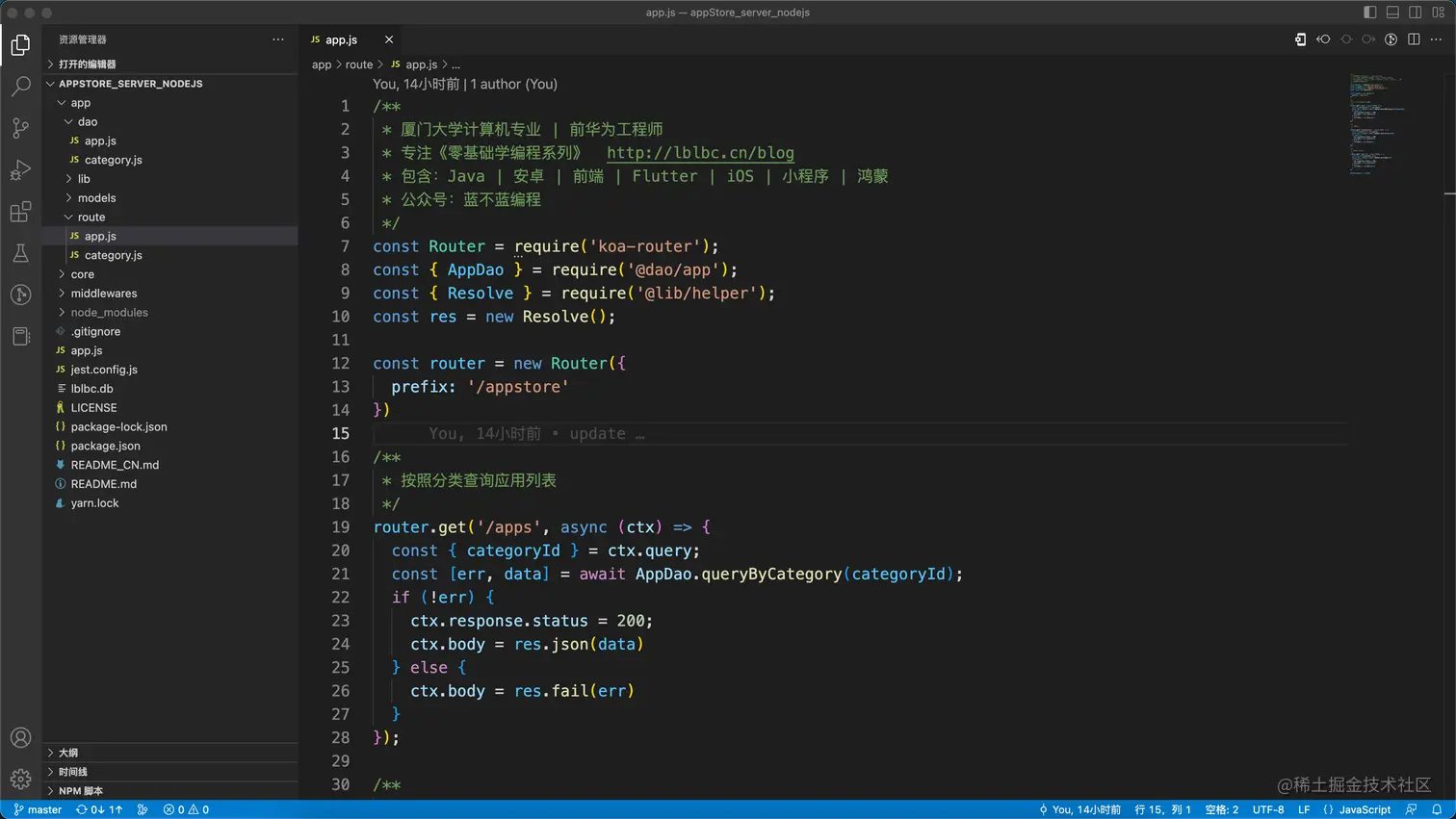
Task: Open category.js under the route folder
Action: click(x=170, y=255)
